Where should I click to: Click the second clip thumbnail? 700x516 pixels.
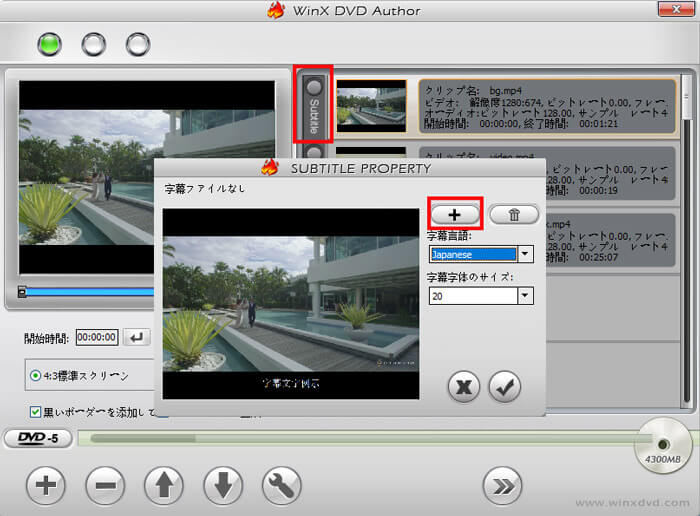(x=371, y=152)
